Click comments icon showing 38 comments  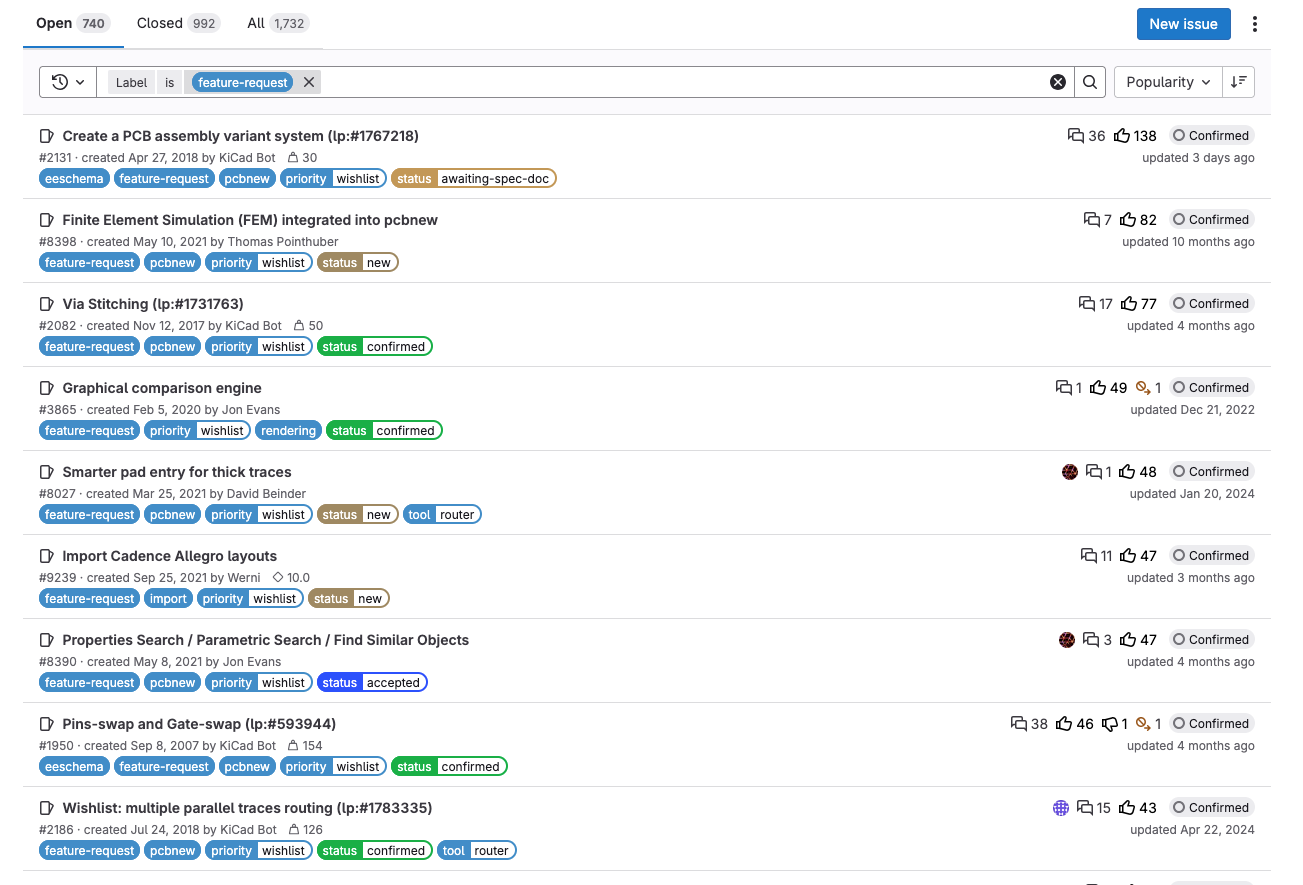tap(1019, 724)
